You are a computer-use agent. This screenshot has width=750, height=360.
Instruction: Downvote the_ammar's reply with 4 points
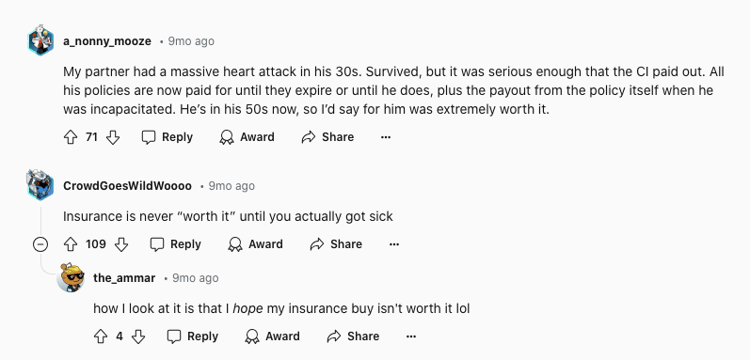(x=138, y=337)
